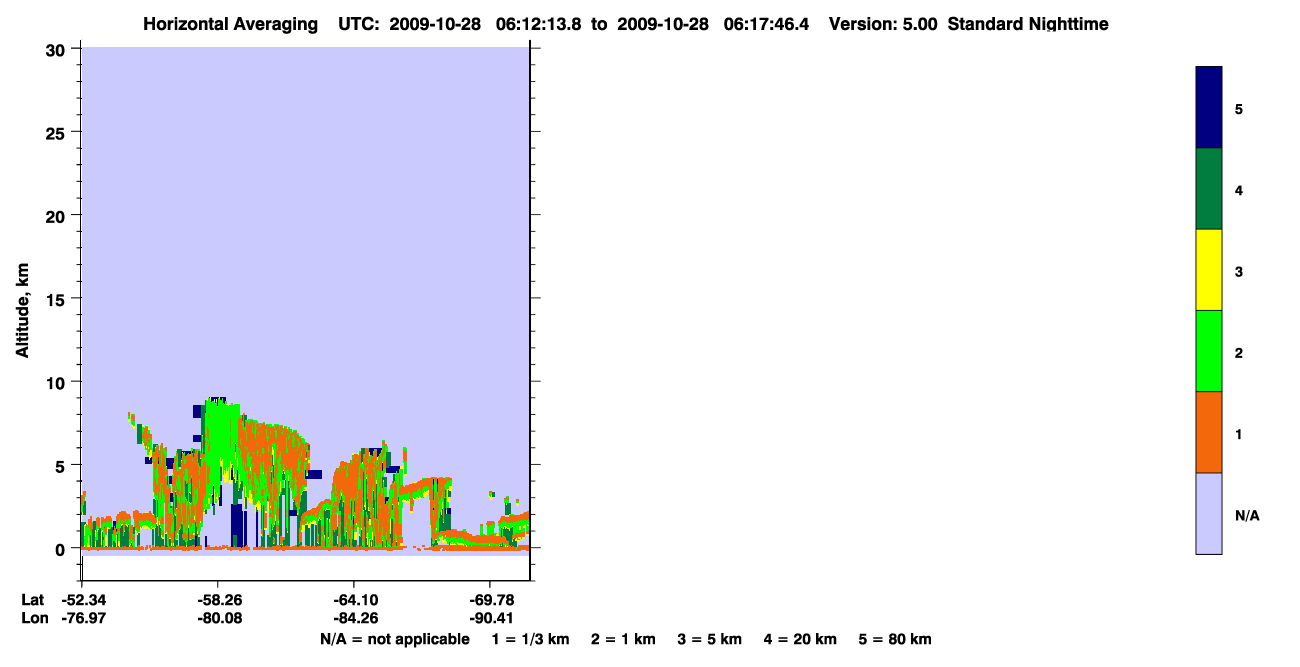
Task: Click the dark green colorbar segment labeled 4
Action: coord(1209,189)
